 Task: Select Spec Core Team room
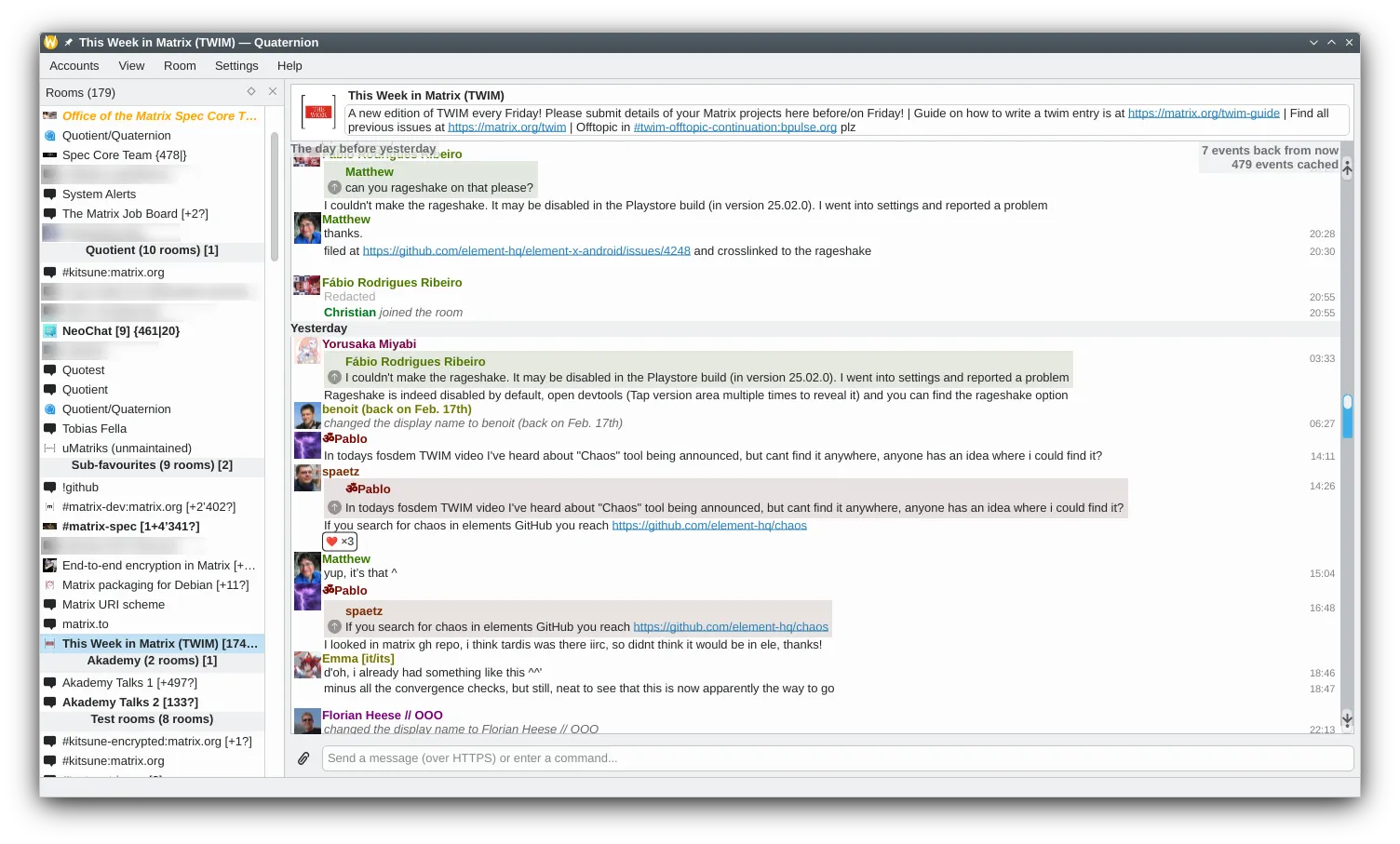153,155
